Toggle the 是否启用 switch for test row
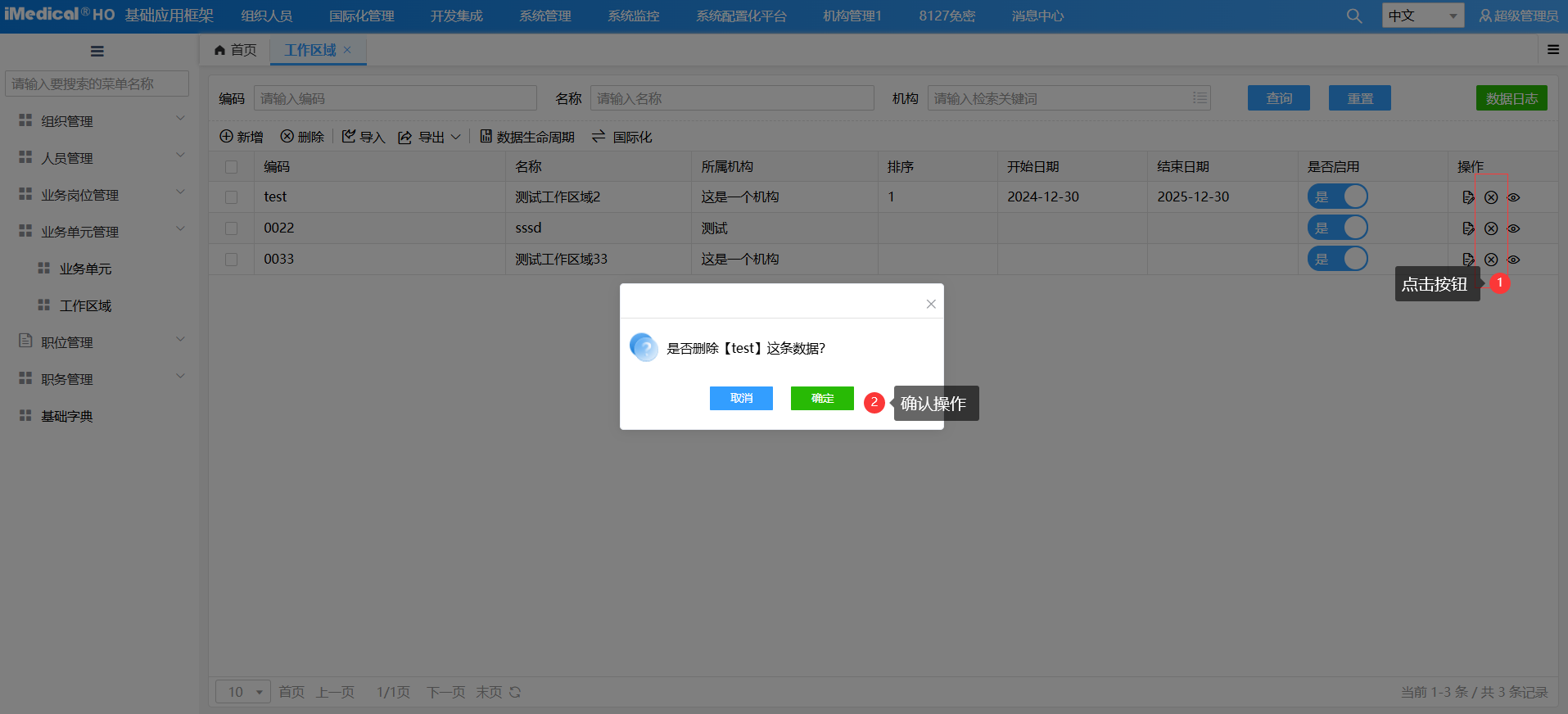Viewport: 1568px width, 714px height. point(1337,197)
